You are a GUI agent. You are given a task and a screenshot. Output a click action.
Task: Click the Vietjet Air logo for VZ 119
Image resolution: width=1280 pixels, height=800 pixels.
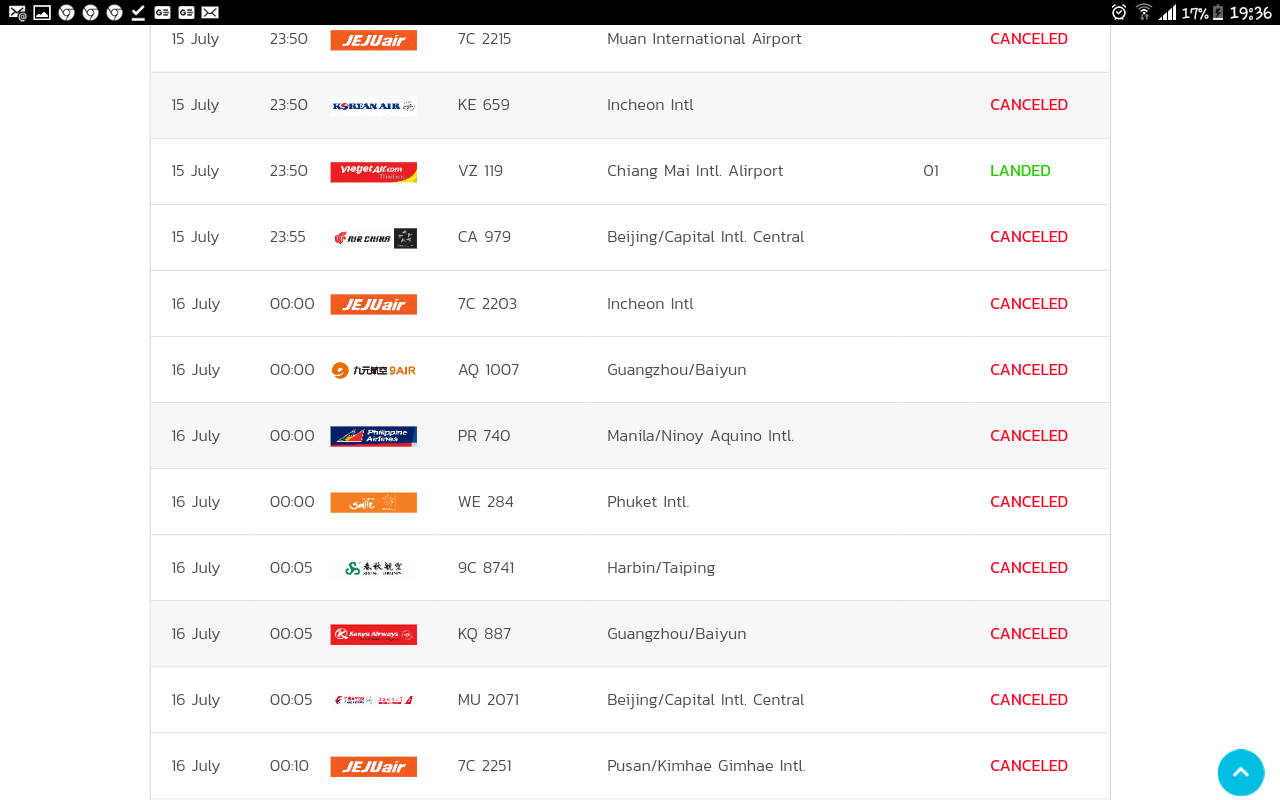click(373, 172)
